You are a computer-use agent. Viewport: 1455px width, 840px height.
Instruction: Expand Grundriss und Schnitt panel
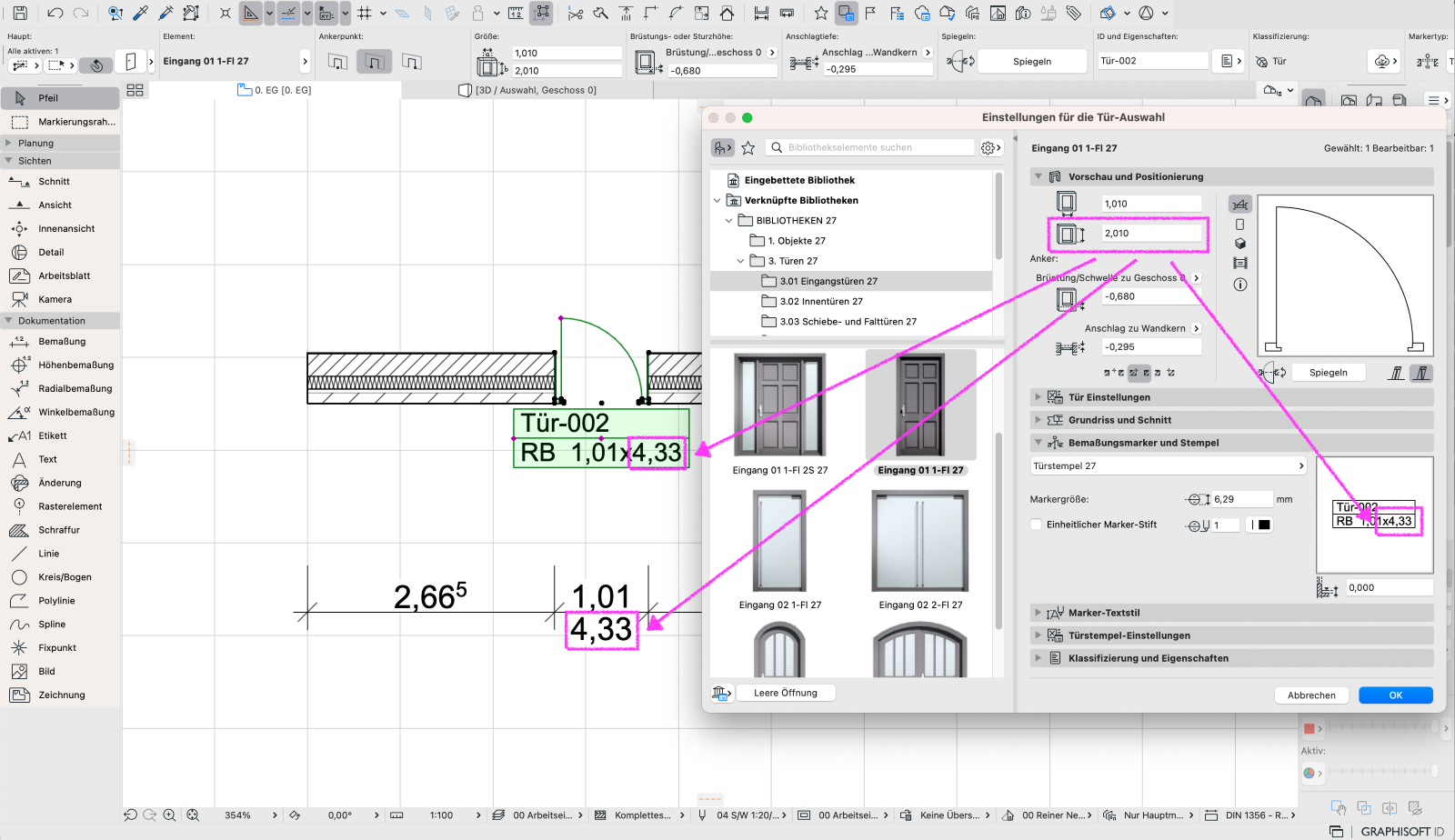pos(1039,420)
